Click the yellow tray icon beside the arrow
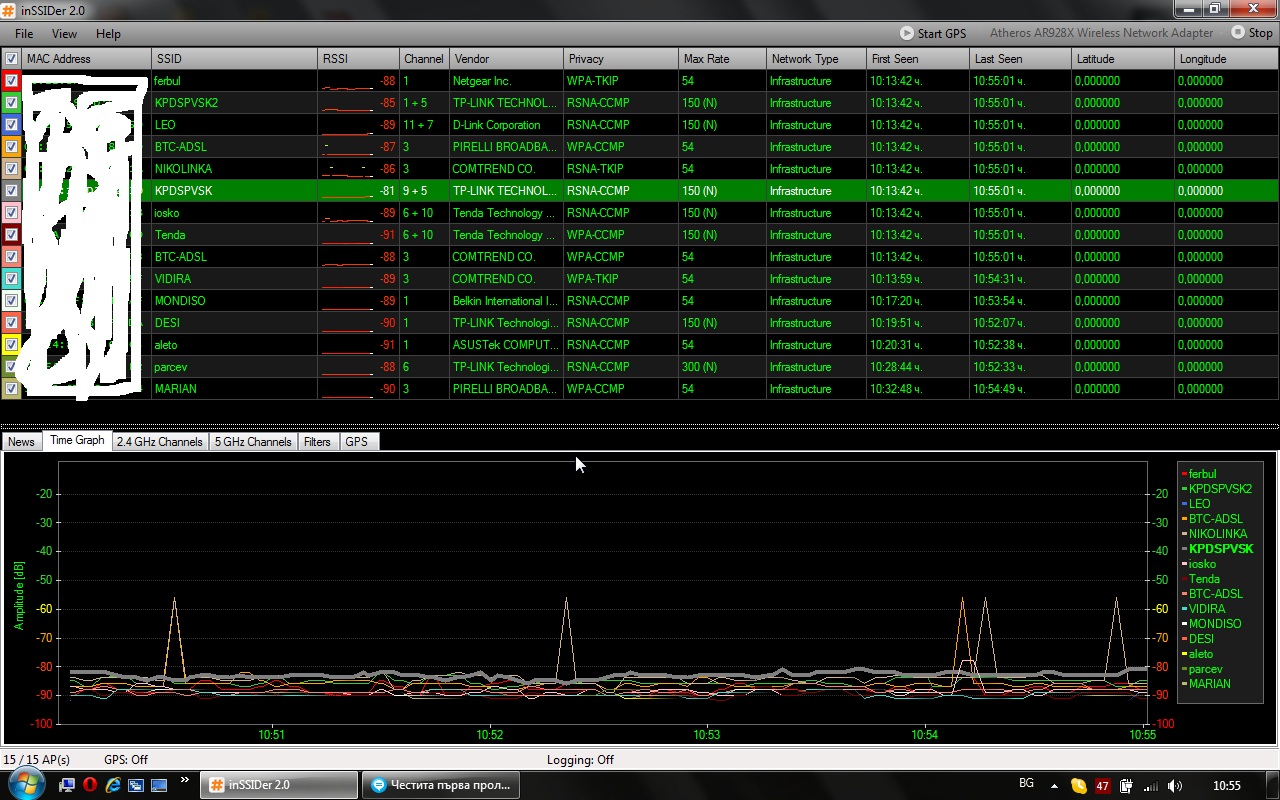Screen dimensions: 1280x800 1079,786
